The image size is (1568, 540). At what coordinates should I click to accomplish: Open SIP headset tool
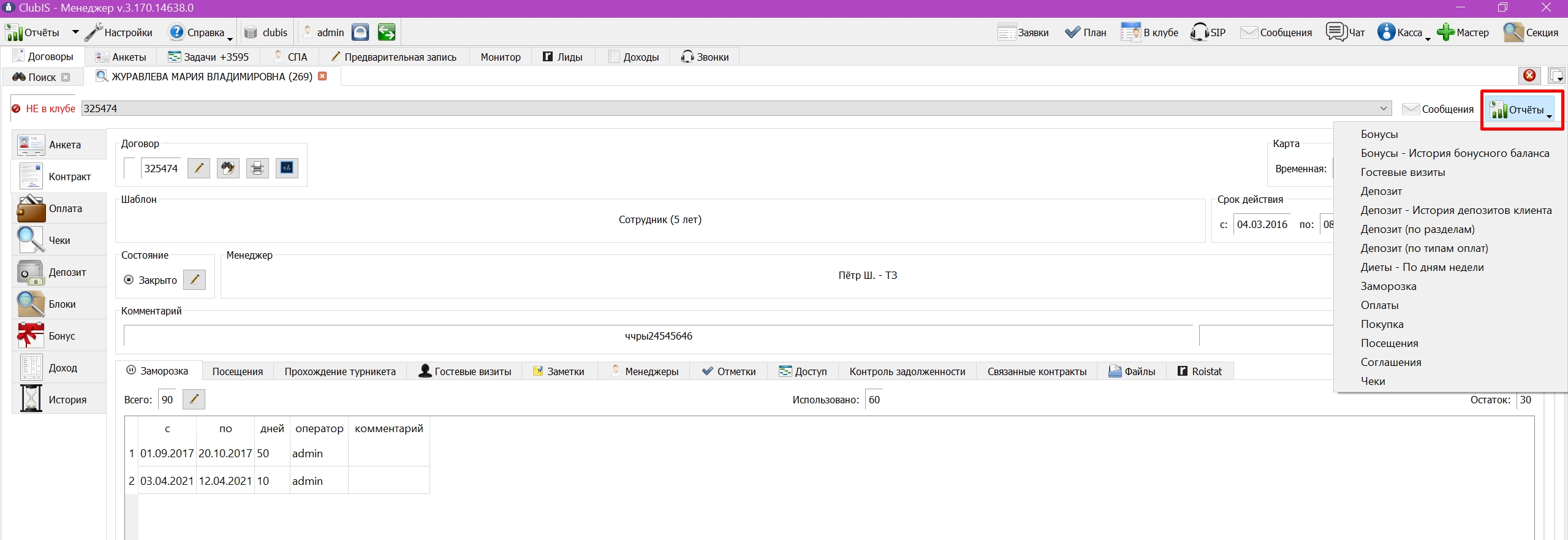[1208, 32]
